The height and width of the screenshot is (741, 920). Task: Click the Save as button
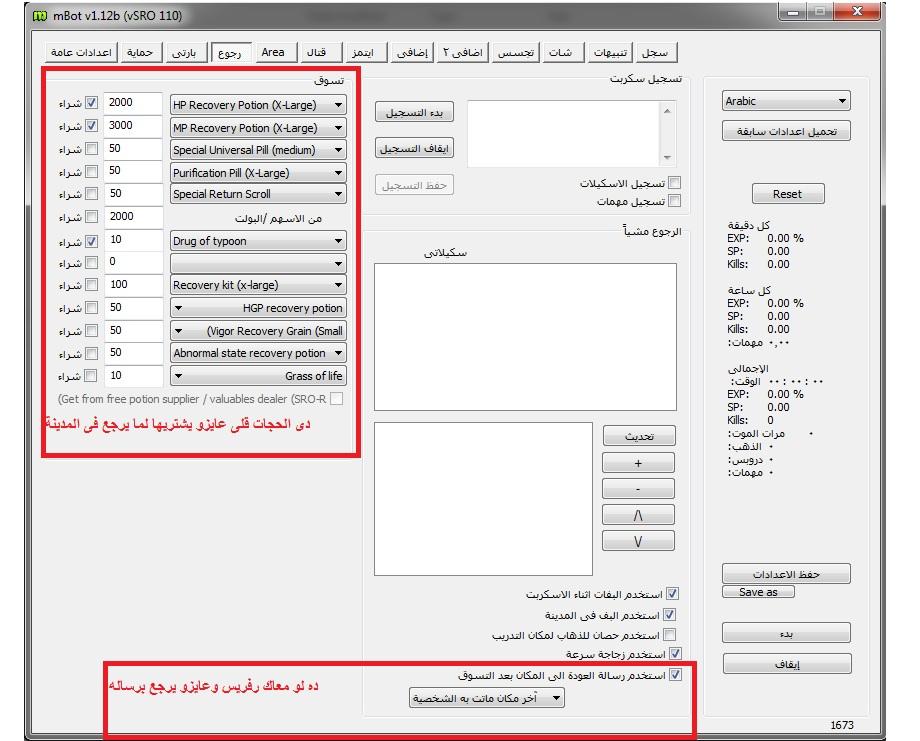click(758, 592)
